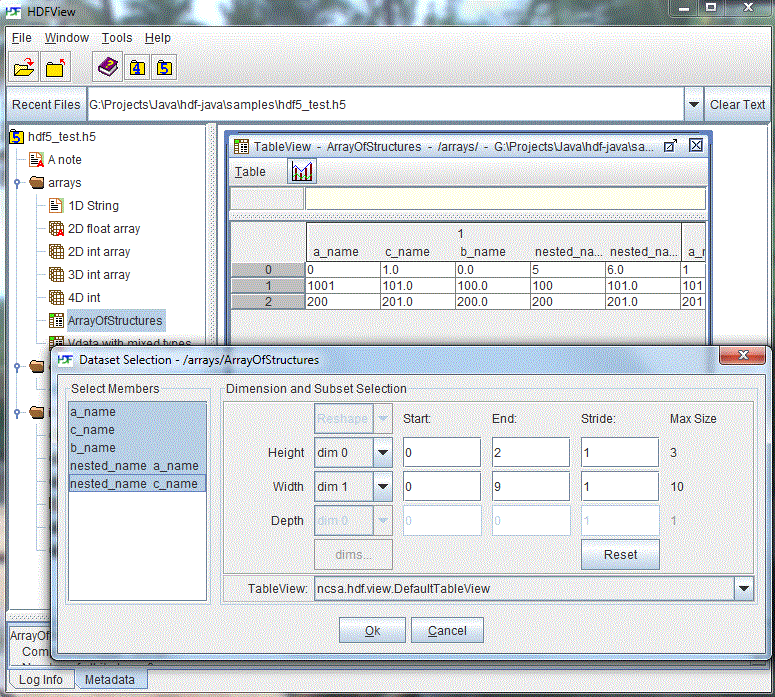The width and height of the screenshot is (775, 697).
Task: Click the chart icon in TableView toolbar
Action: pos(302,172)
